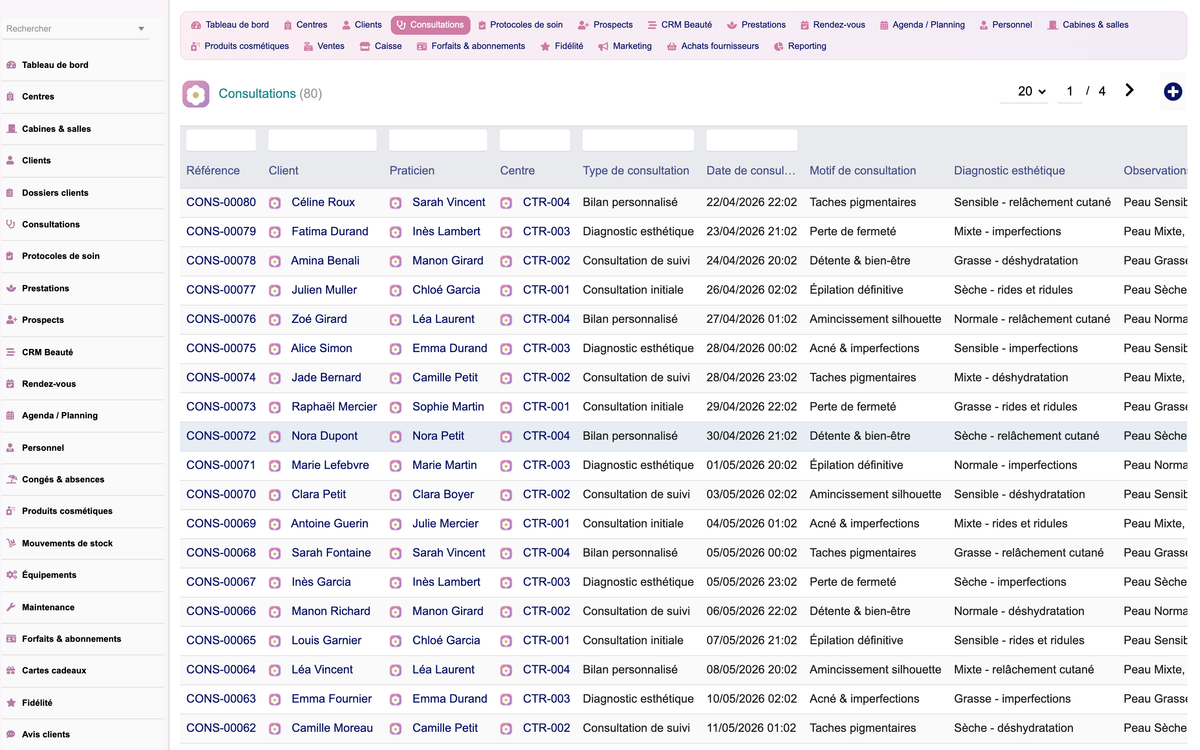Click the Mouvements de stock sidebar icon

click(11, 543)
